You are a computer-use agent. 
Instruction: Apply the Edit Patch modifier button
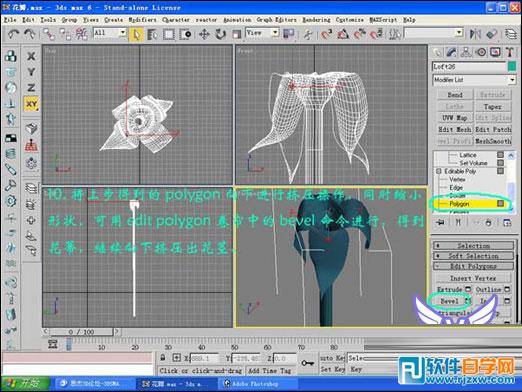pyautogui.click(x=493, y=130)
